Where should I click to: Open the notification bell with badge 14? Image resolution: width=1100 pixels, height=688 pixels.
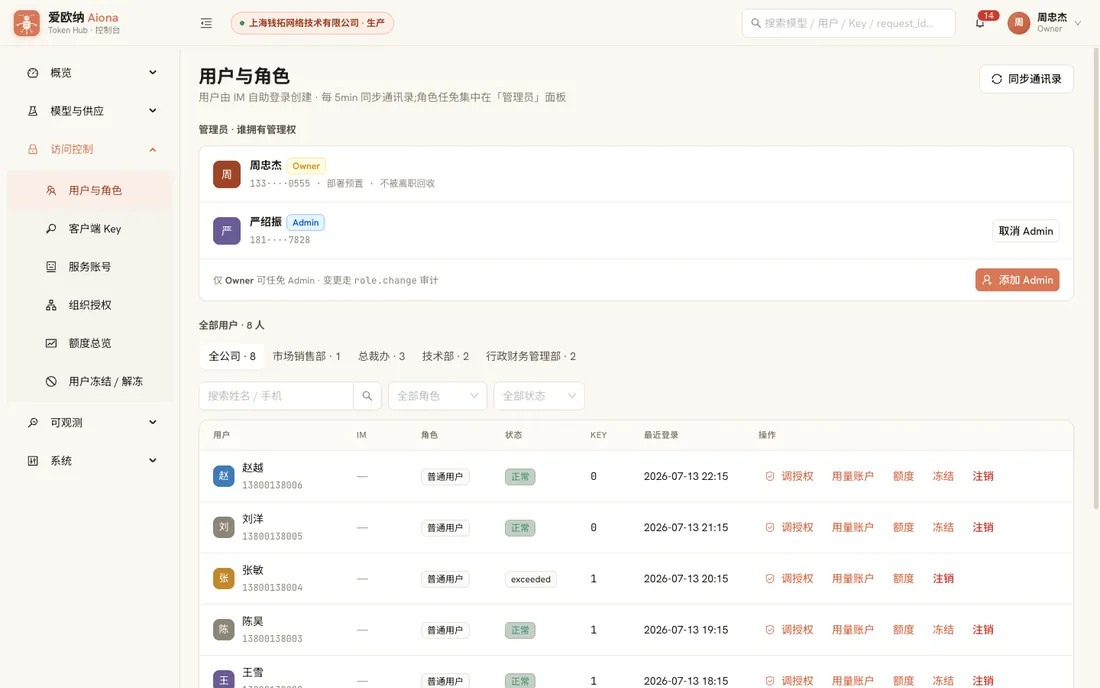click(x=980, y=23)
